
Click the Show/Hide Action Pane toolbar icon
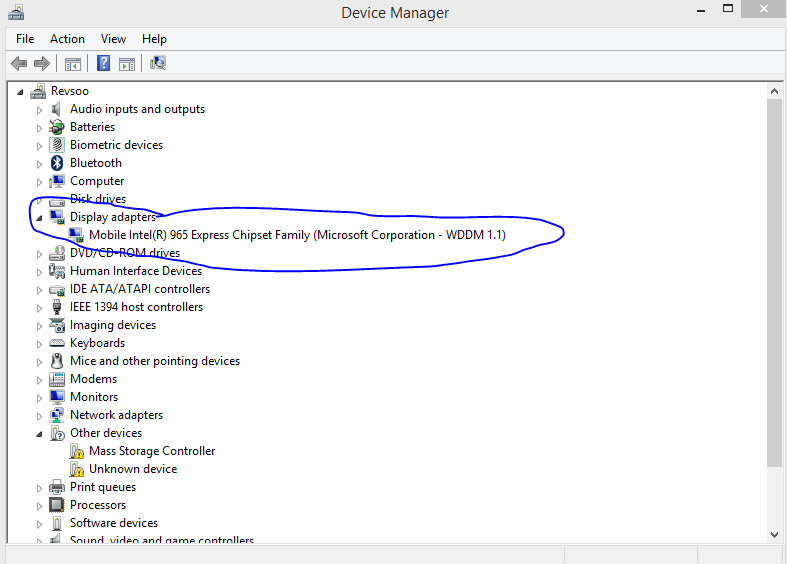(x=126, y=64)
